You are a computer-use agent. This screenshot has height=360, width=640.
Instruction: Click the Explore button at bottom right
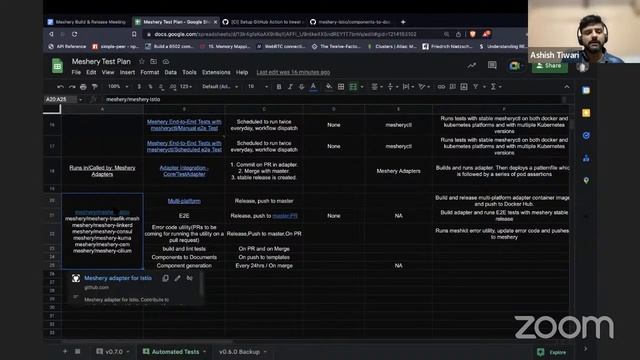click(x=552, y=352)
